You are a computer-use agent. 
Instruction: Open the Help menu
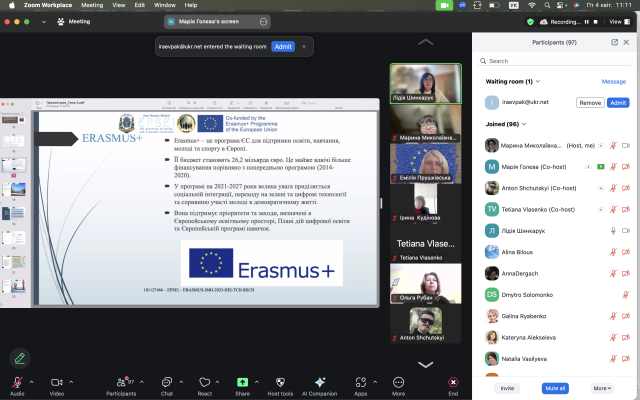(x=191, y=5)
